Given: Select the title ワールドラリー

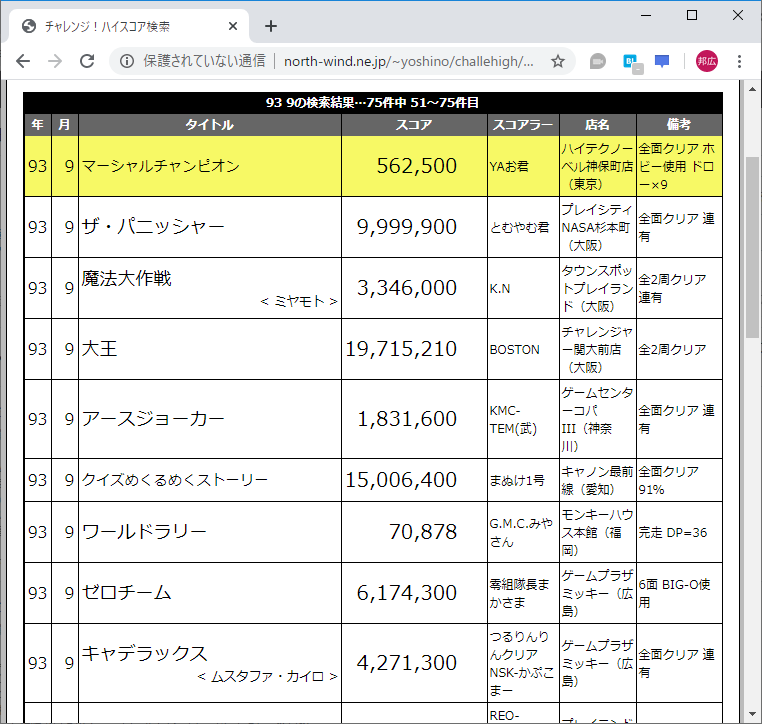Looking at the screenshot, I should (x=144, y=532).
